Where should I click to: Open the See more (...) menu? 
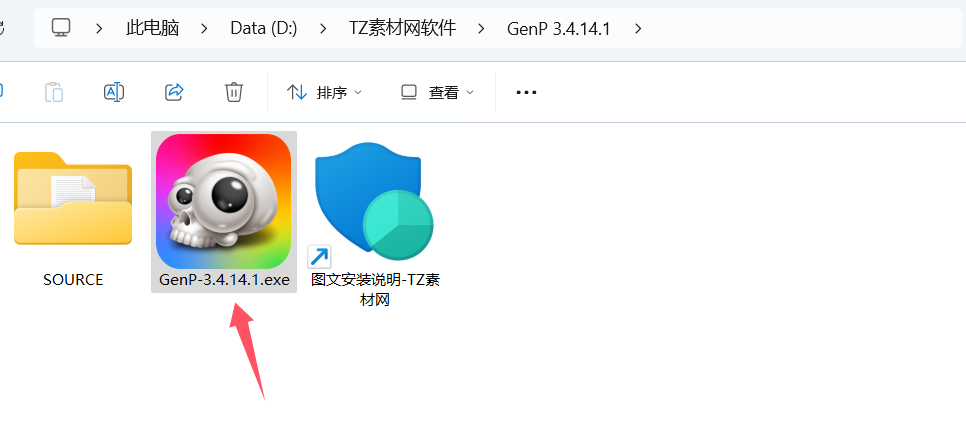tap(526, 92)
